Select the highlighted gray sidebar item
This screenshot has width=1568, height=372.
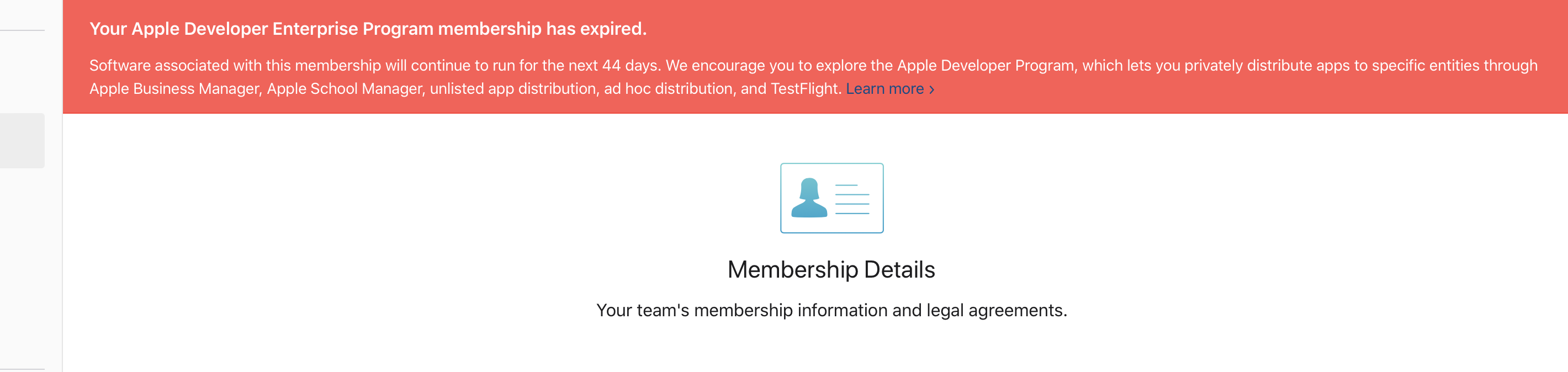tap(22, 140)
